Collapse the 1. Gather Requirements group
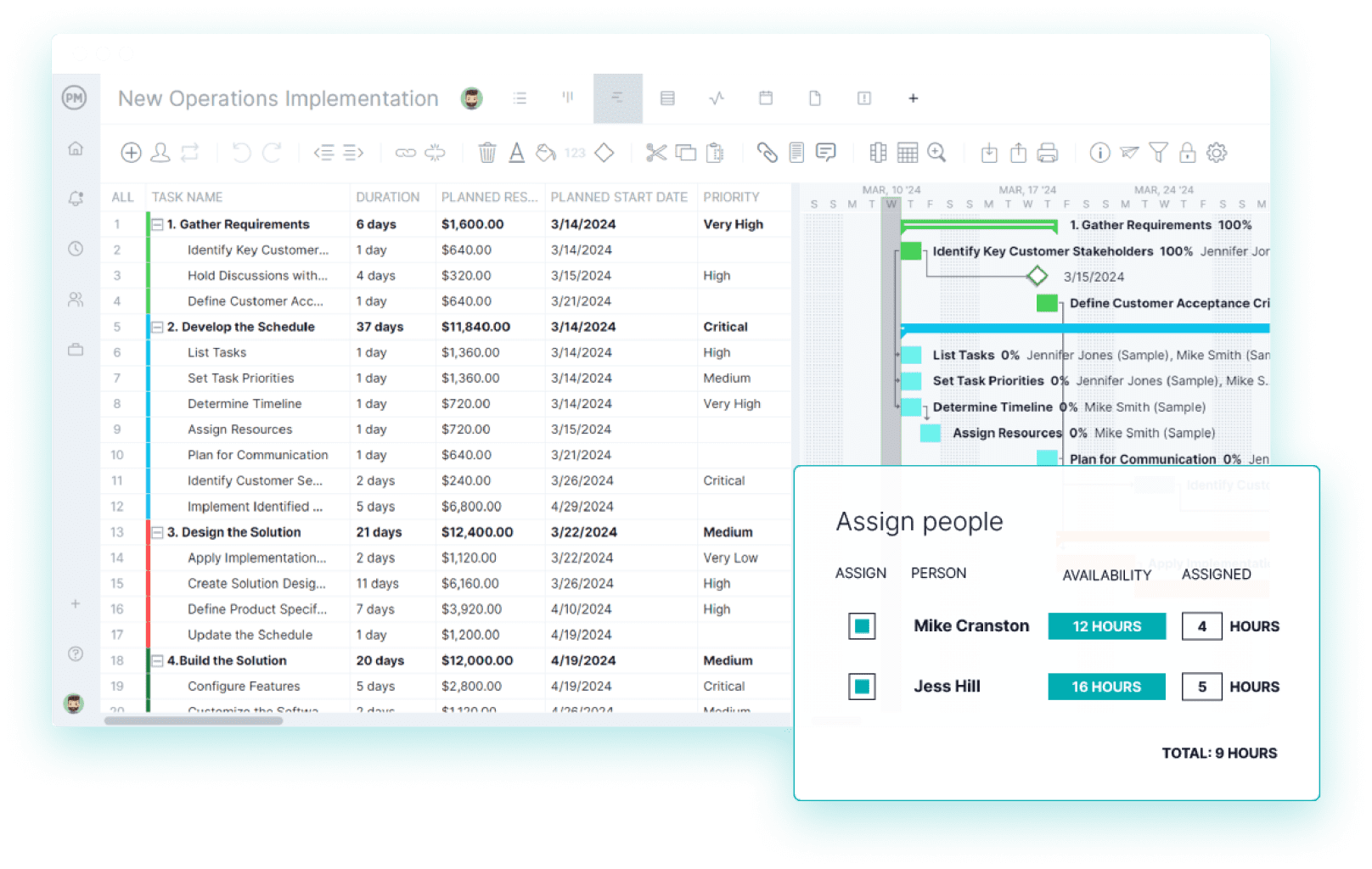Screen dimensions: 1372x869 (157, 225)
